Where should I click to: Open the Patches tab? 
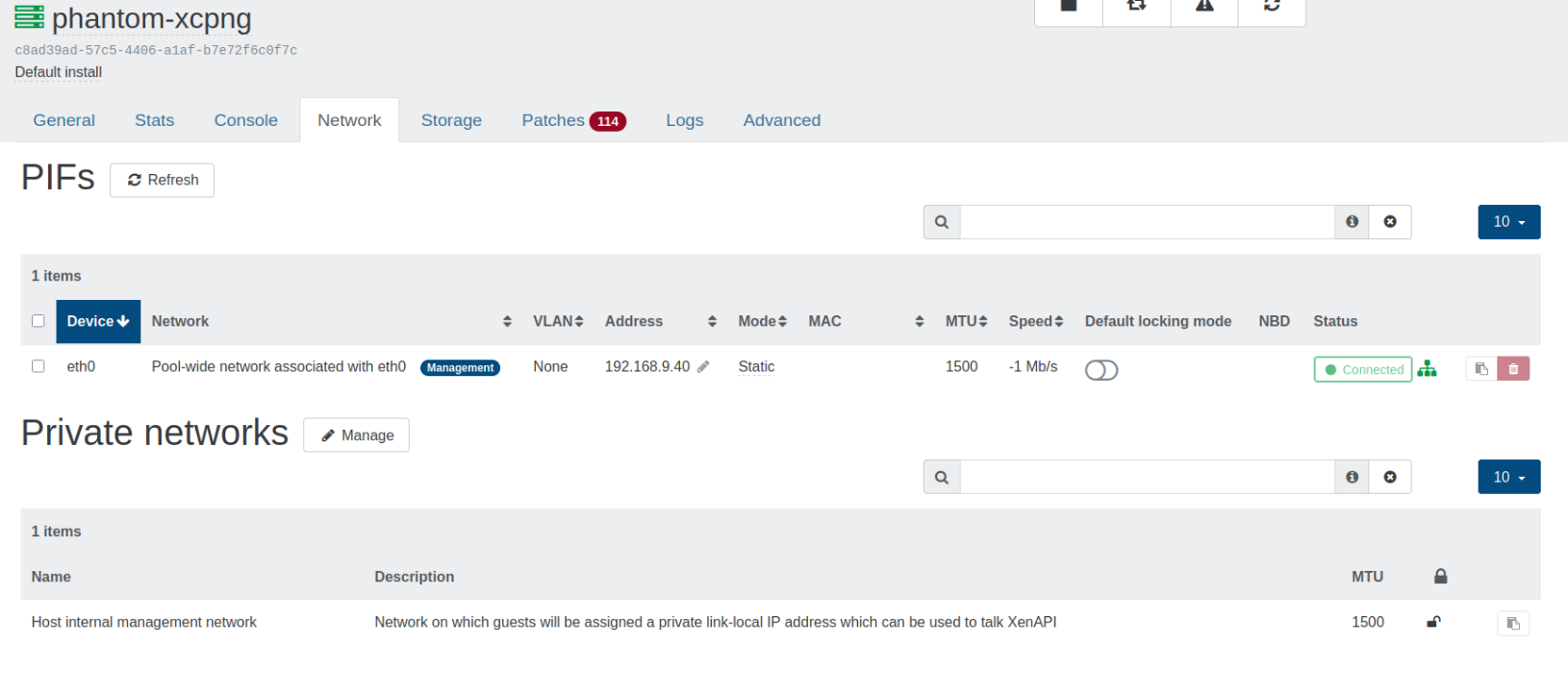pos(572,120)
